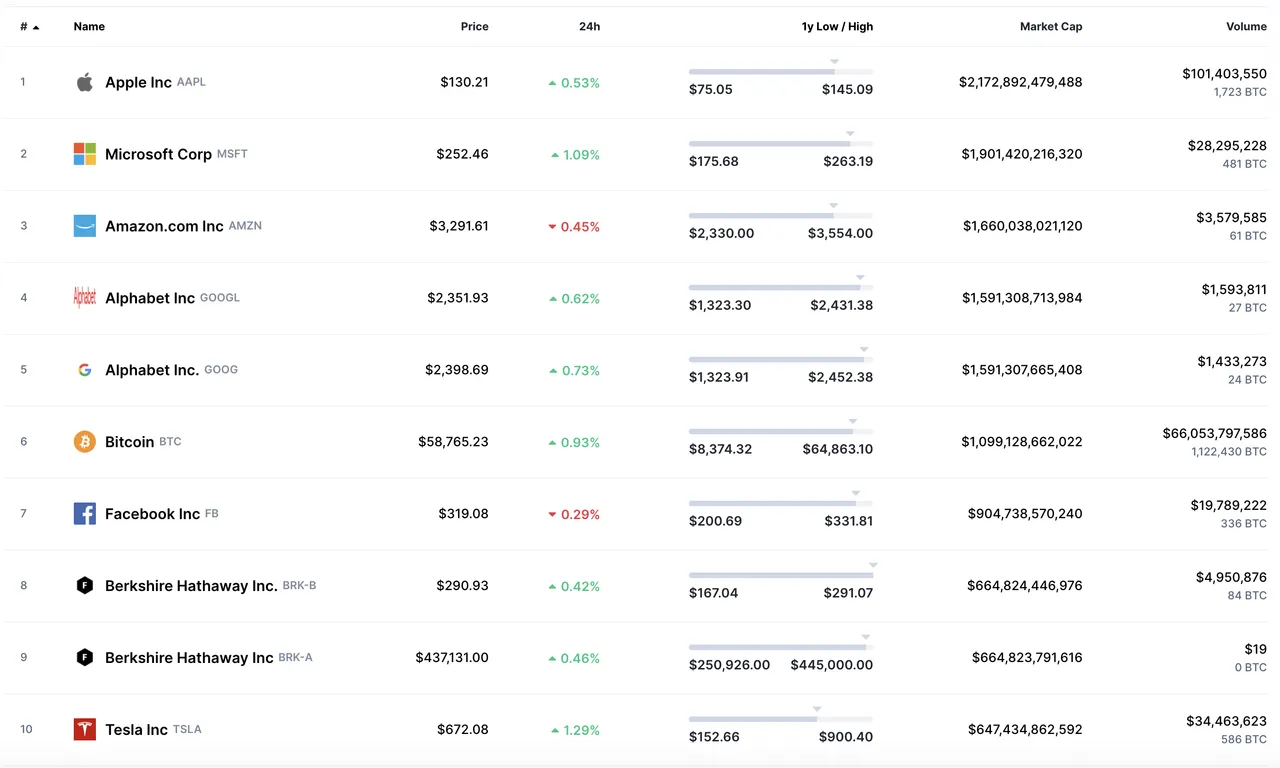Sort by the Volume column header
The height and width of the screenshot is (768, 1280).
(x=1246, y=27)
